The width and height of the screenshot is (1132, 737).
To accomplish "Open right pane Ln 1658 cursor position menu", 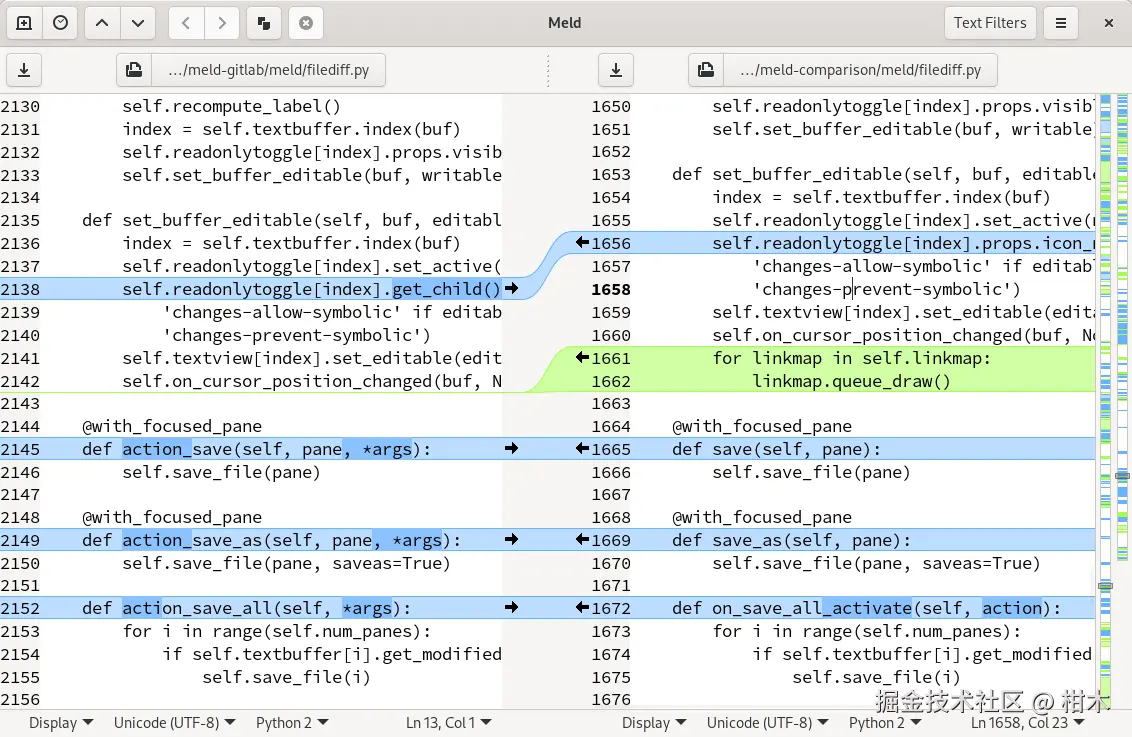I will 1027,723.
